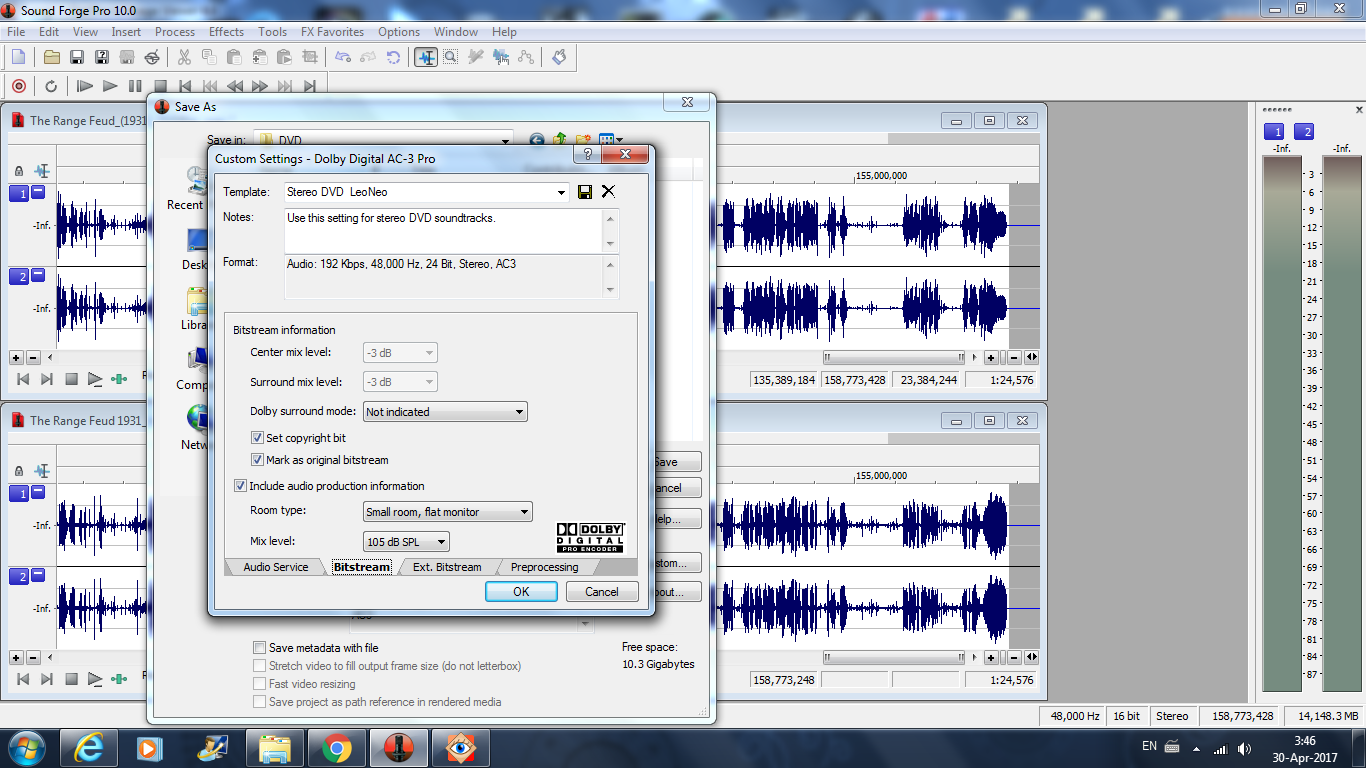Click Create New Folder icon in Save As
The height and width of the screenshot is (768, 1366).
(582, 141)
